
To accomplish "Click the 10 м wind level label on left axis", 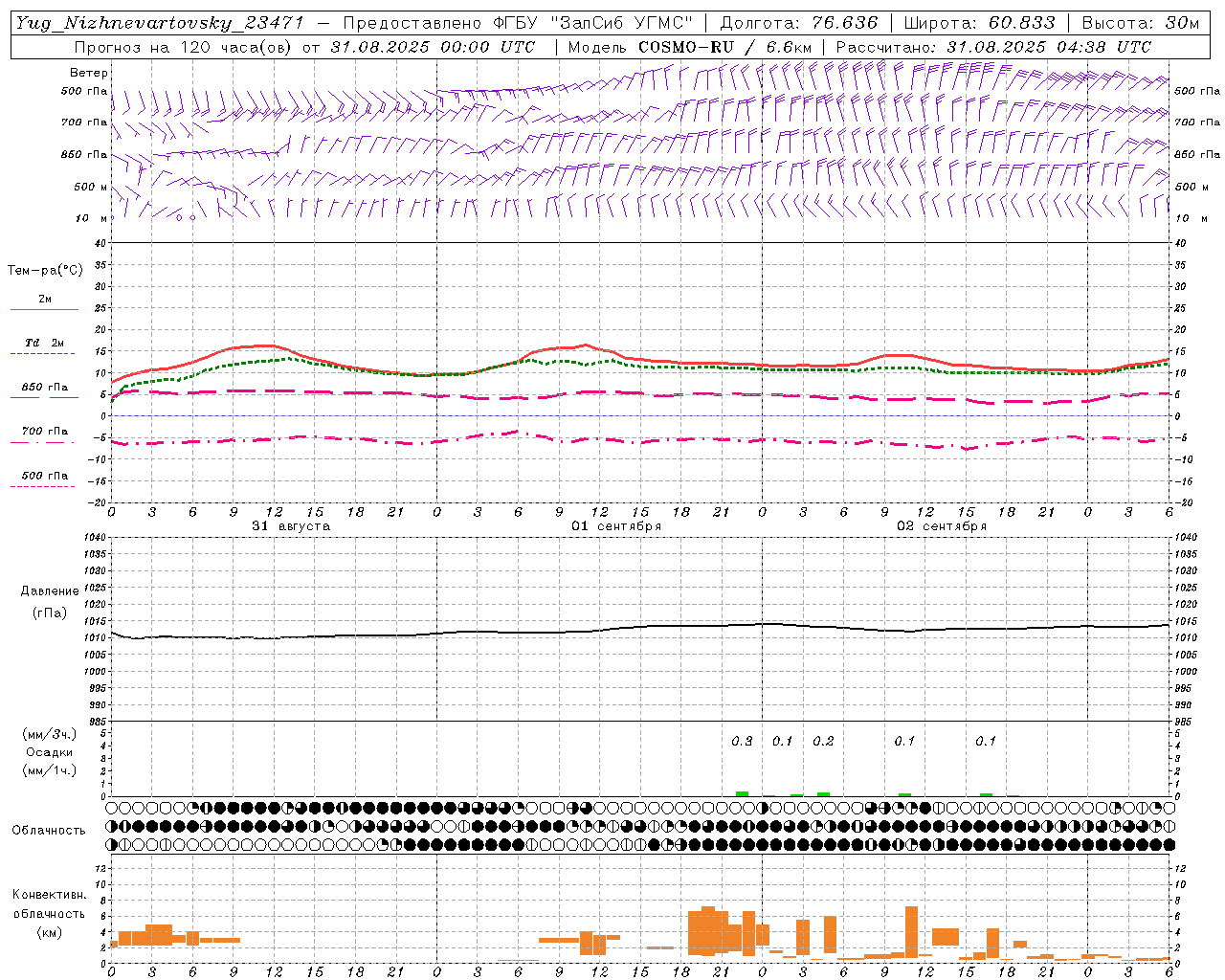I will (91, 218).
